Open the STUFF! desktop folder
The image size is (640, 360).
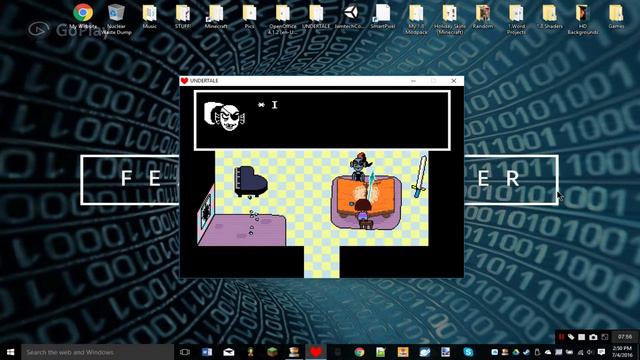tap(183, 16)
